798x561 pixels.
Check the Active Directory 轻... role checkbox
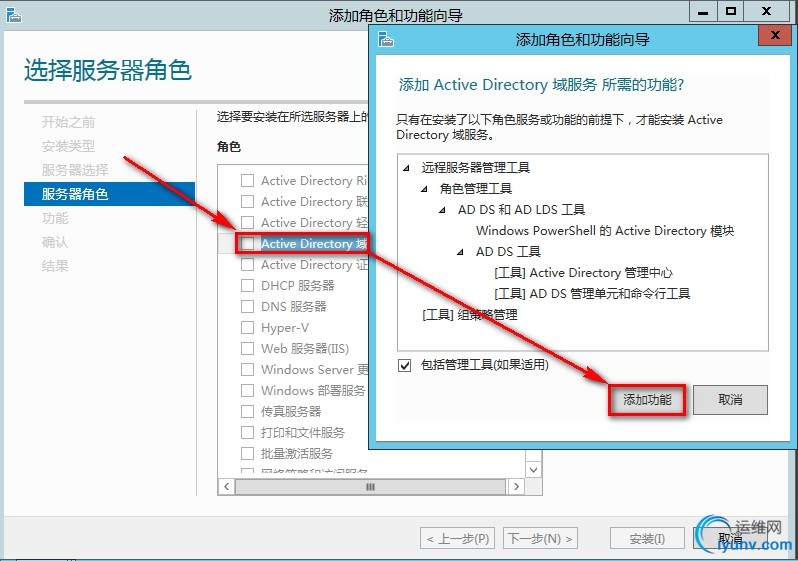(247, 222)
